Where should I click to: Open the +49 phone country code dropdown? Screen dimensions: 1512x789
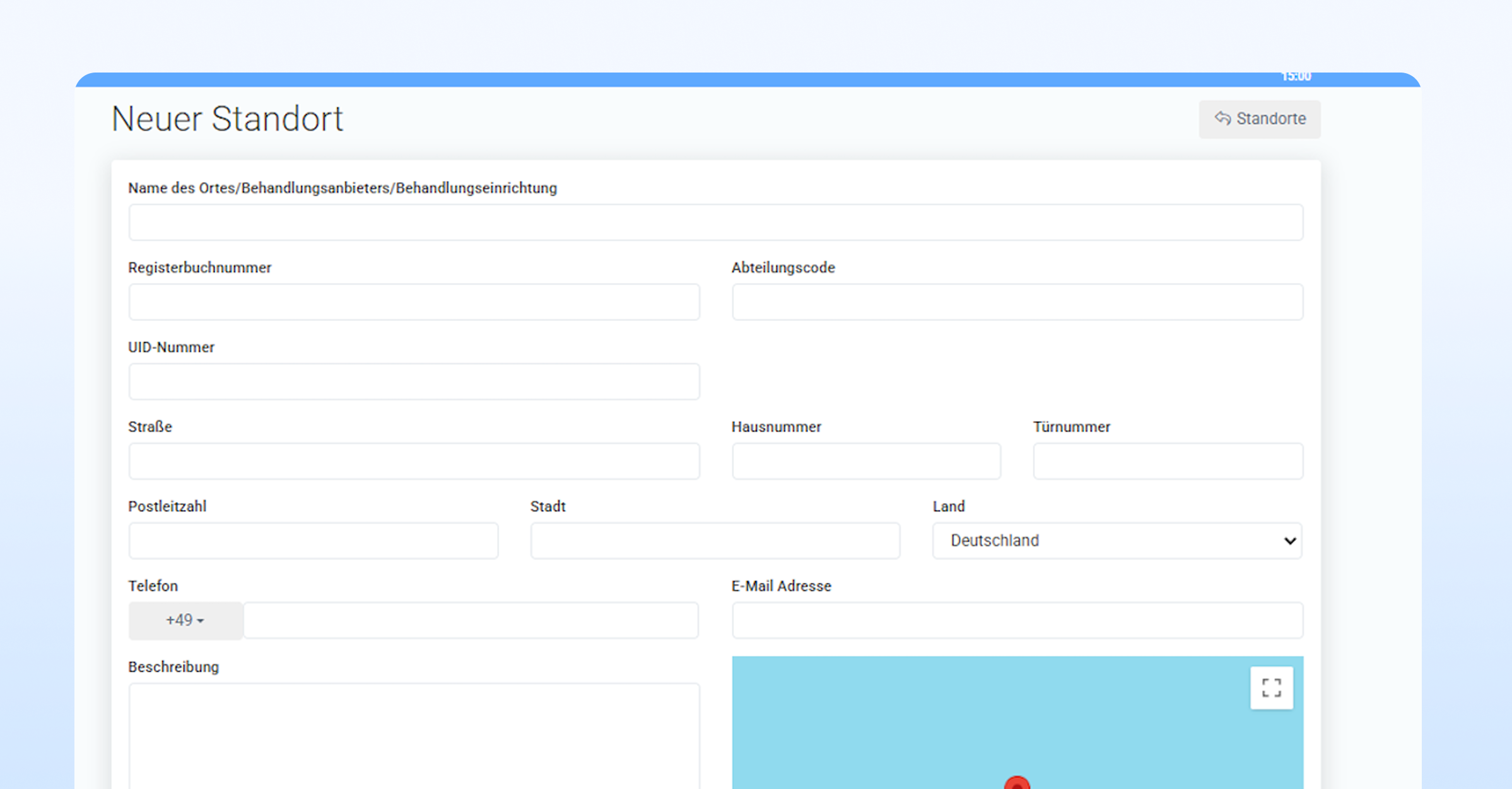(185, 621)
